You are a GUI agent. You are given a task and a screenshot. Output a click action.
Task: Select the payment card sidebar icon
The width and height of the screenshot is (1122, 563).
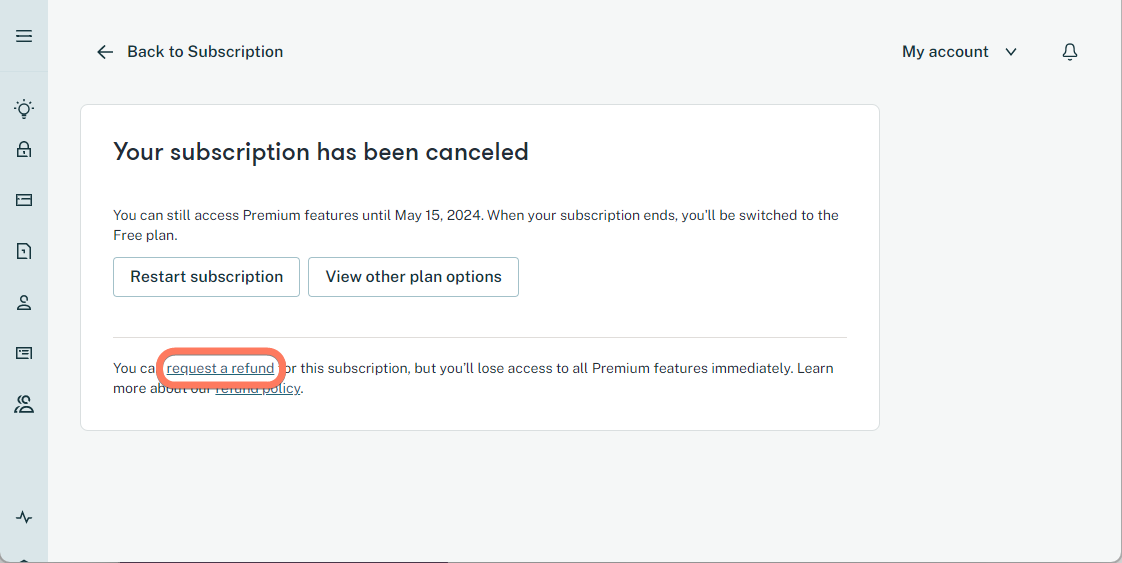24,200
